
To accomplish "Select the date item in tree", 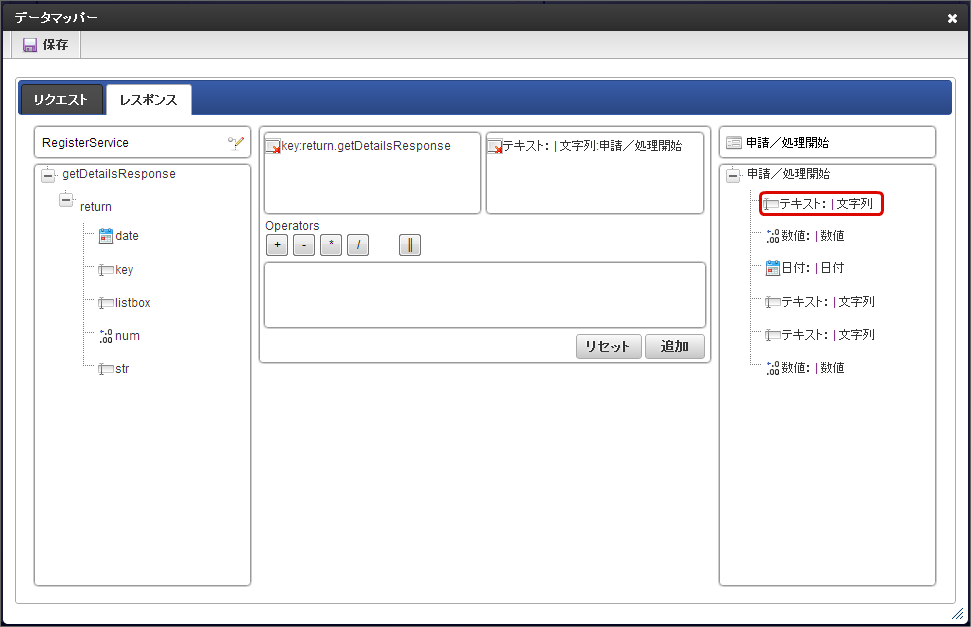I will pos(127,236).
